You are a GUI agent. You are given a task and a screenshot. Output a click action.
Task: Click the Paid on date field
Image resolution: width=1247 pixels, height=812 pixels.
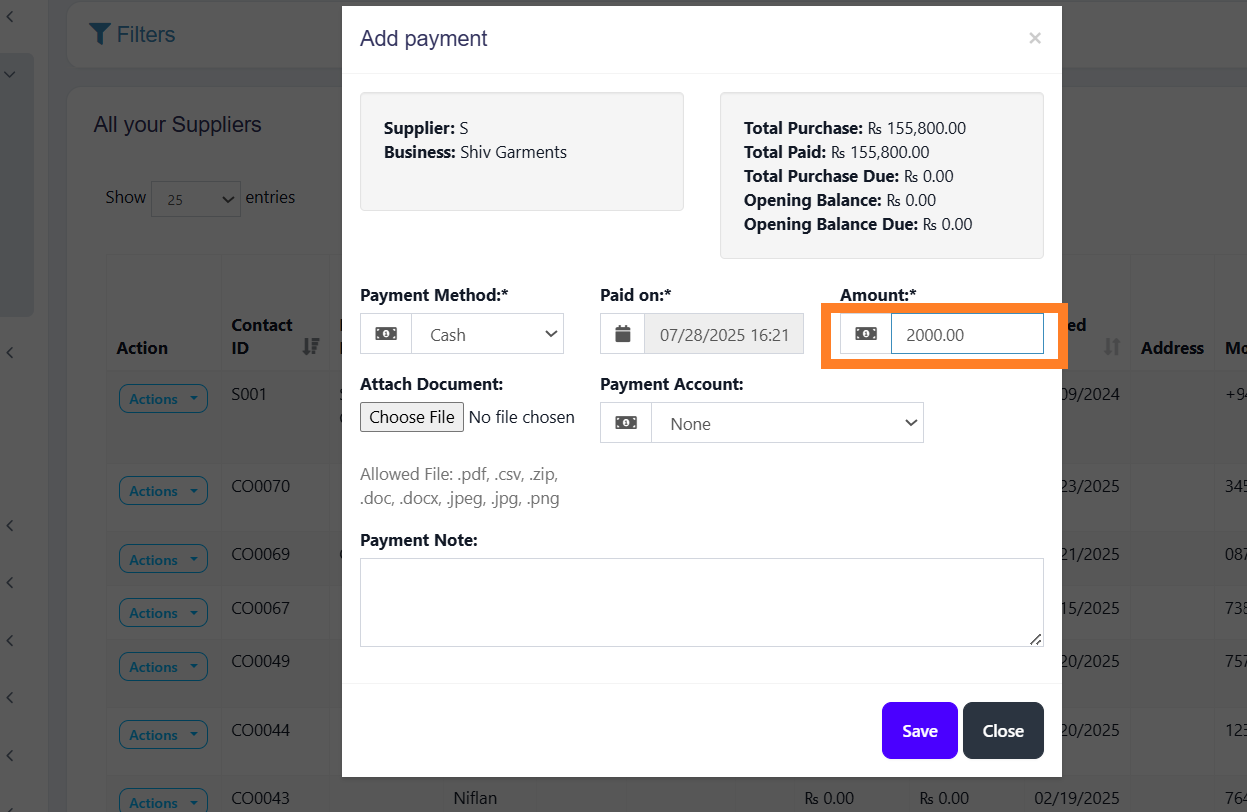click(x=724, y=334)
